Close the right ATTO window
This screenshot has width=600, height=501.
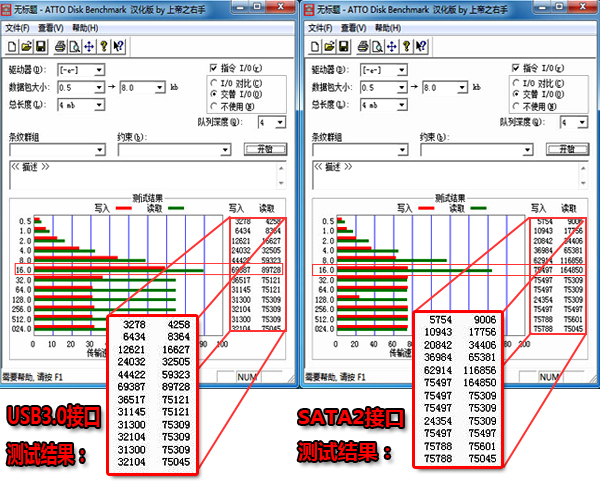583,7
